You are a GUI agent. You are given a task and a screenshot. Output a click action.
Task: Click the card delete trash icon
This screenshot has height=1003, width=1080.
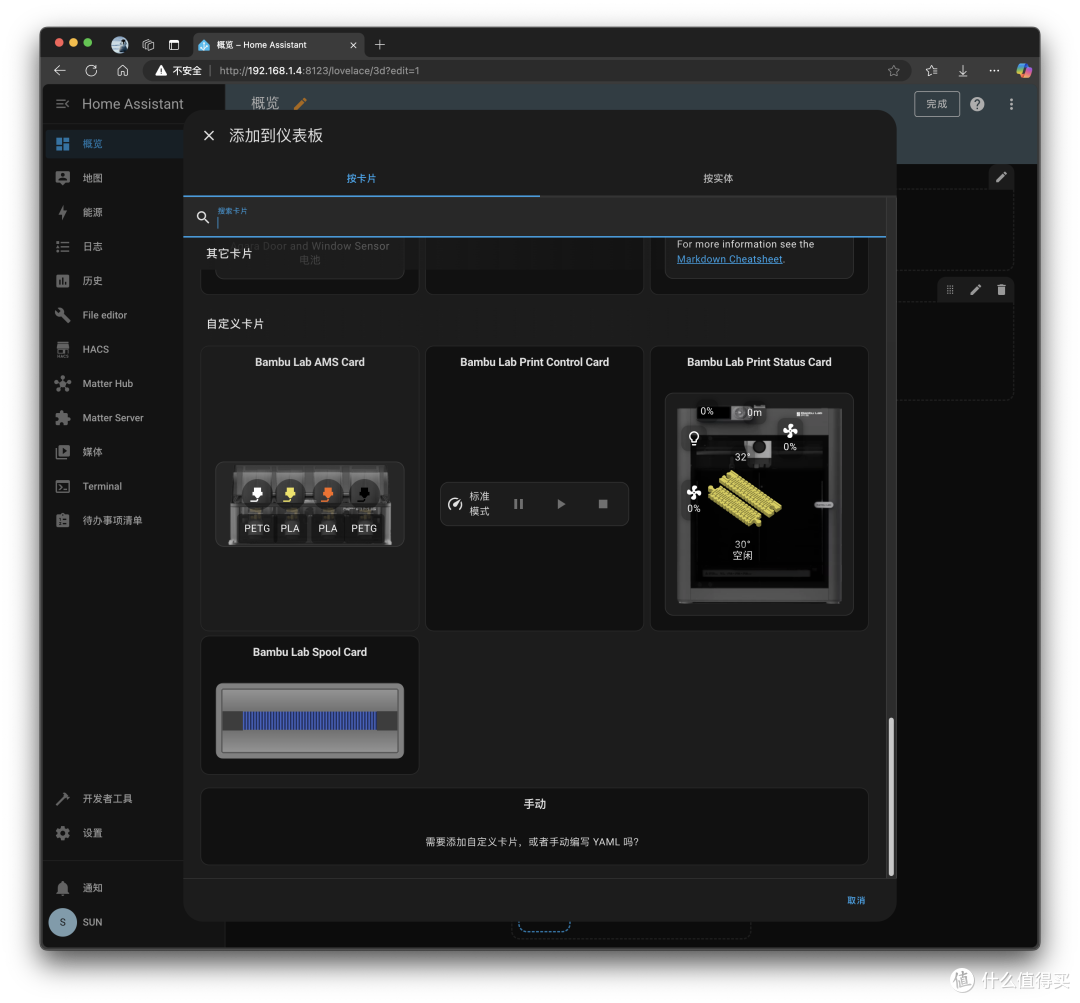click(x=1001, y=290)
